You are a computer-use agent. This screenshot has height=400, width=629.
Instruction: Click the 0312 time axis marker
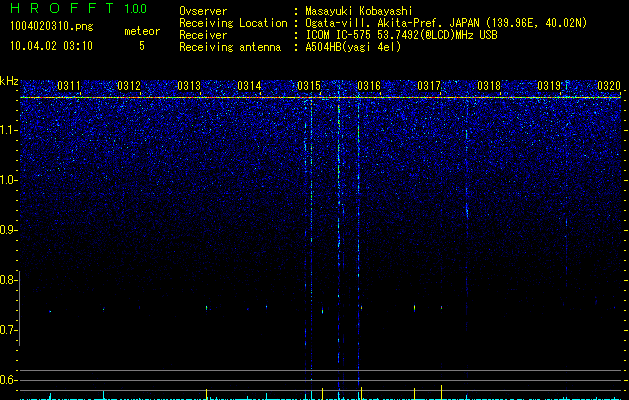[x=129, y=86]
